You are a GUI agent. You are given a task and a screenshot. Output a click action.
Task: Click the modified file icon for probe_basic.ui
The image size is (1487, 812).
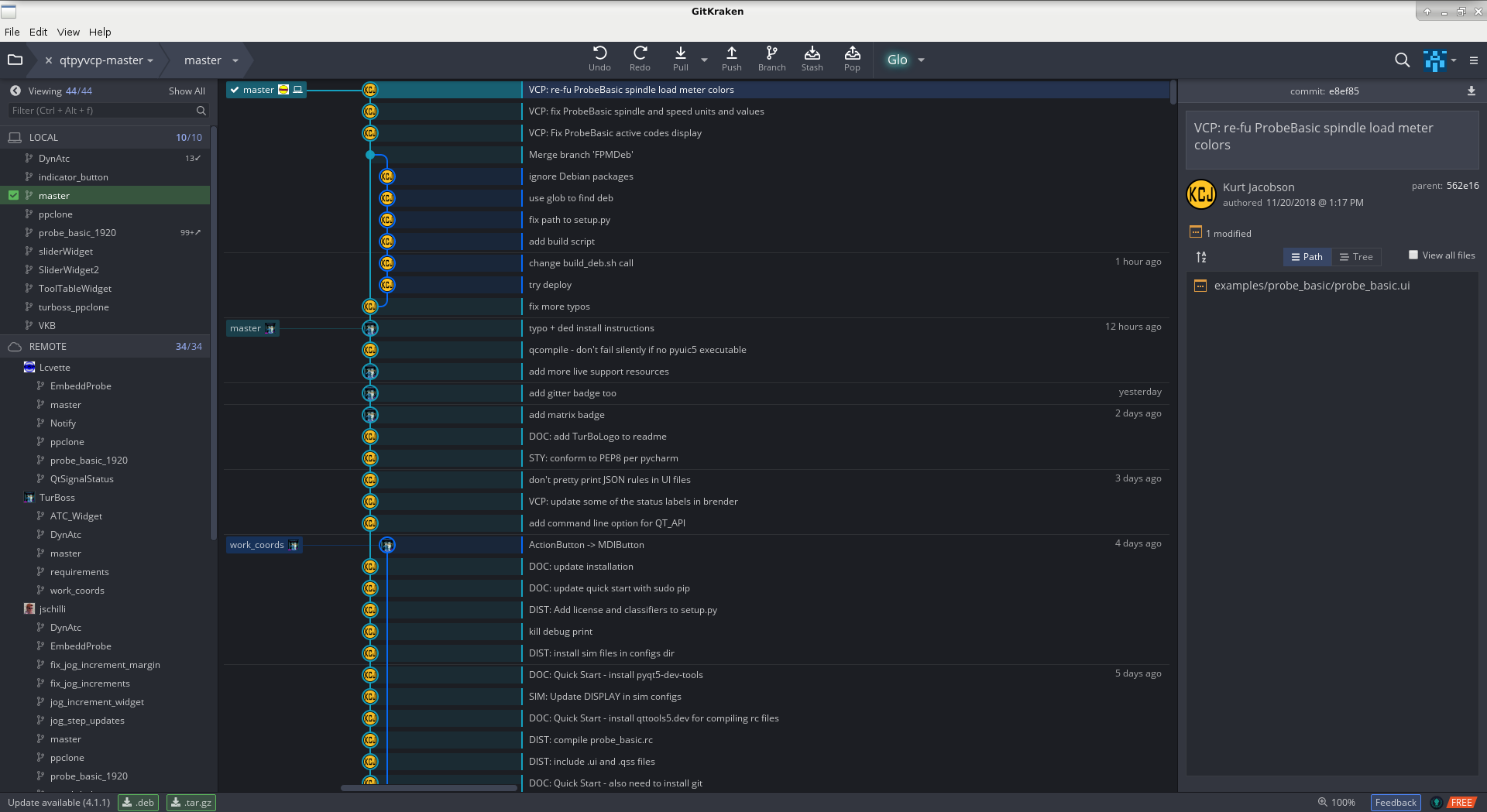(x=1200, y=286)
